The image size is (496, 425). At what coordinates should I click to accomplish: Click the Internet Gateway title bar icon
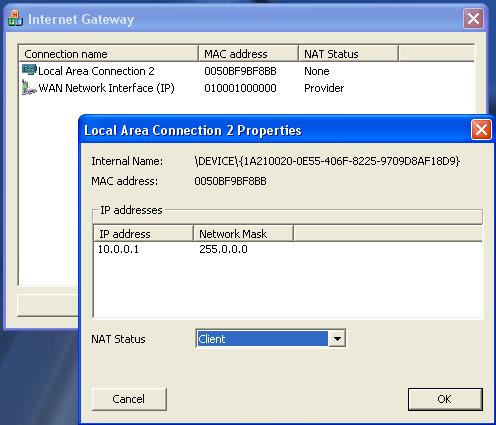pyautogui.click(x=15, y=19)
